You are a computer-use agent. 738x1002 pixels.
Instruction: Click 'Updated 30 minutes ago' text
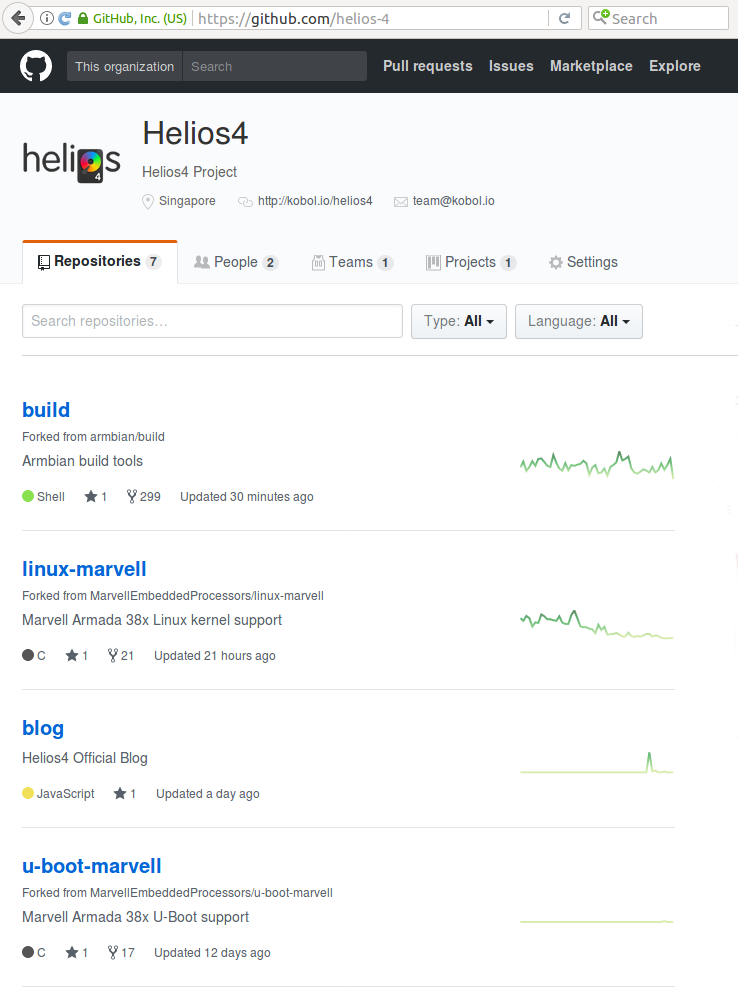(247, 497)
